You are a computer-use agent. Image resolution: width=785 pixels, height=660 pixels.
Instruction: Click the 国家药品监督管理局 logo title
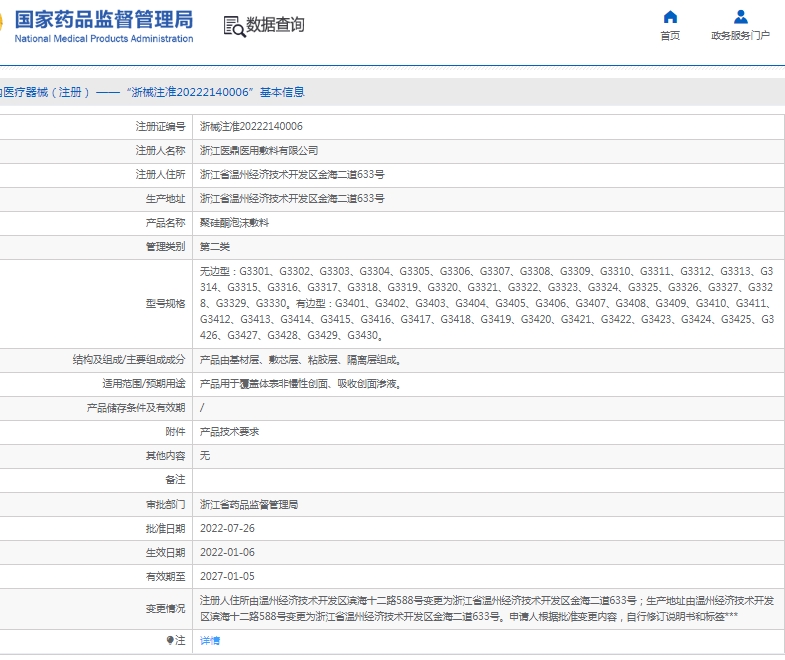(104, 20)
